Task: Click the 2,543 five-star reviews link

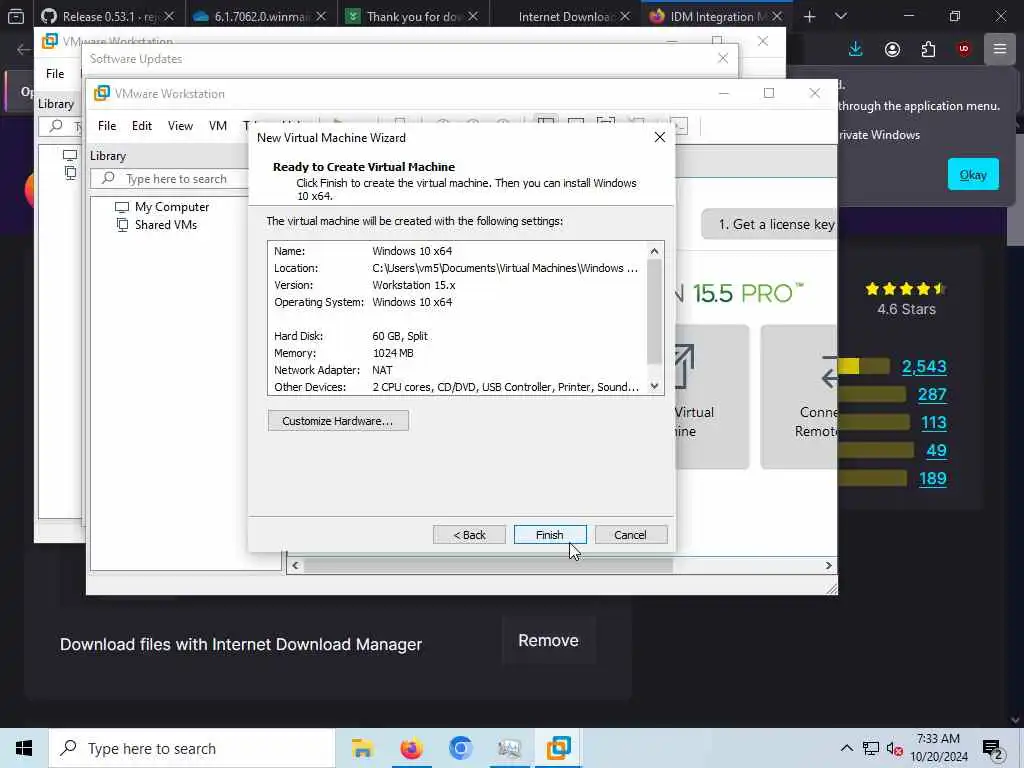Action: pyautogui.click(x=923, y=366)
